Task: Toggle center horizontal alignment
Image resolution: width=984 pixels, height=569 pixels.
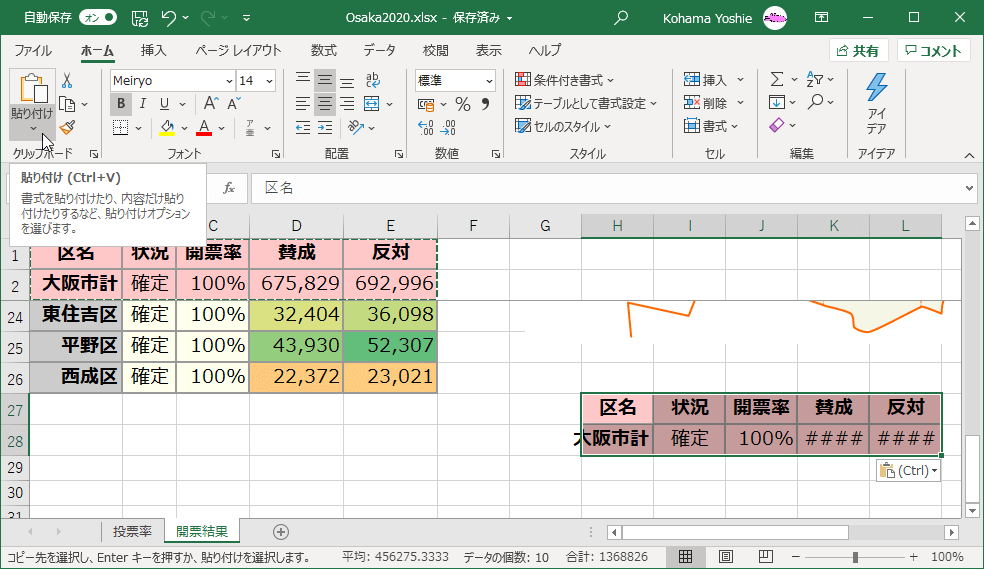Action: pyautogui.click(x=324, y=104)
